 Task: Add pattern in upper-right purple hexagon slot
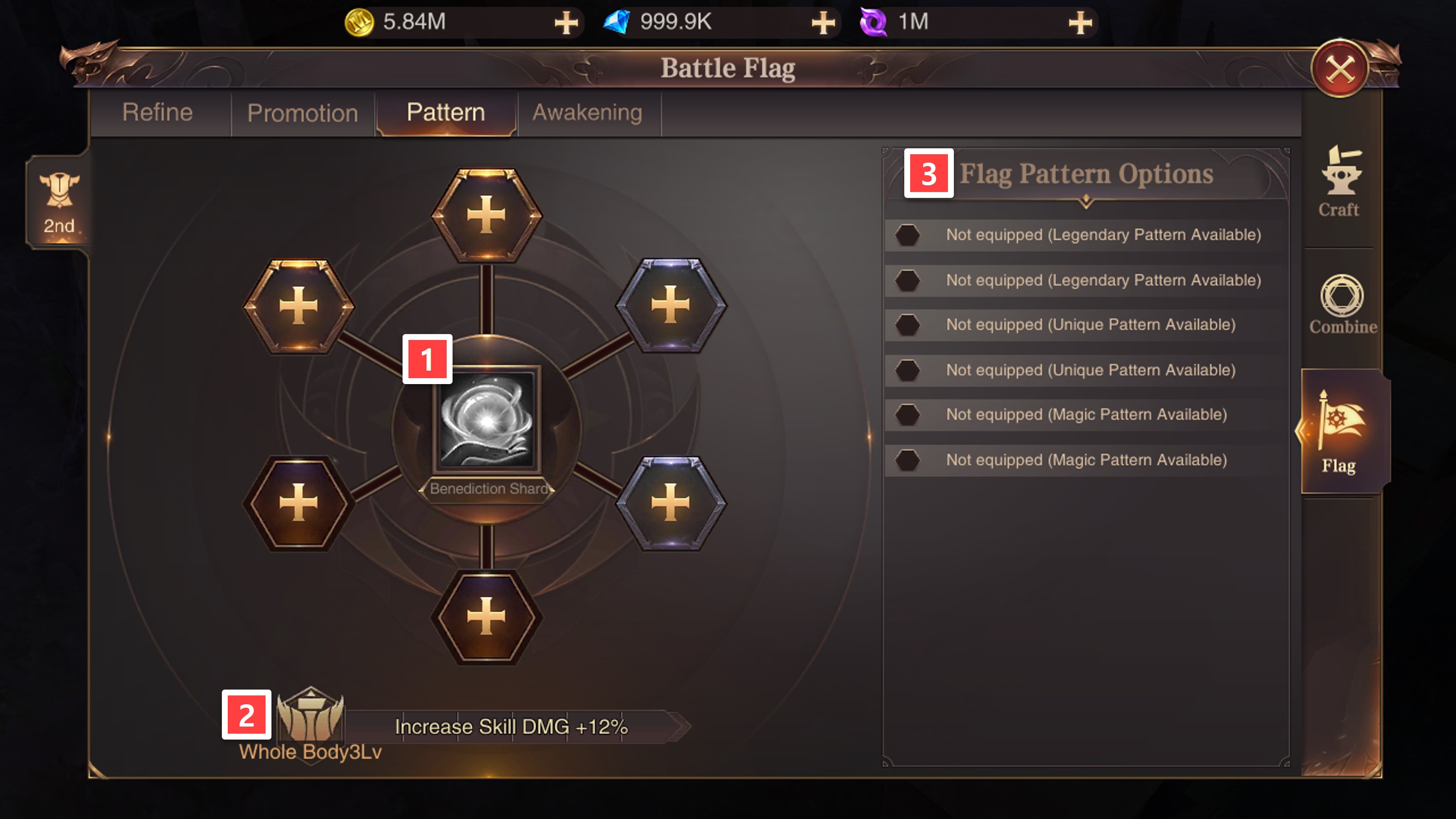point(671,305)
